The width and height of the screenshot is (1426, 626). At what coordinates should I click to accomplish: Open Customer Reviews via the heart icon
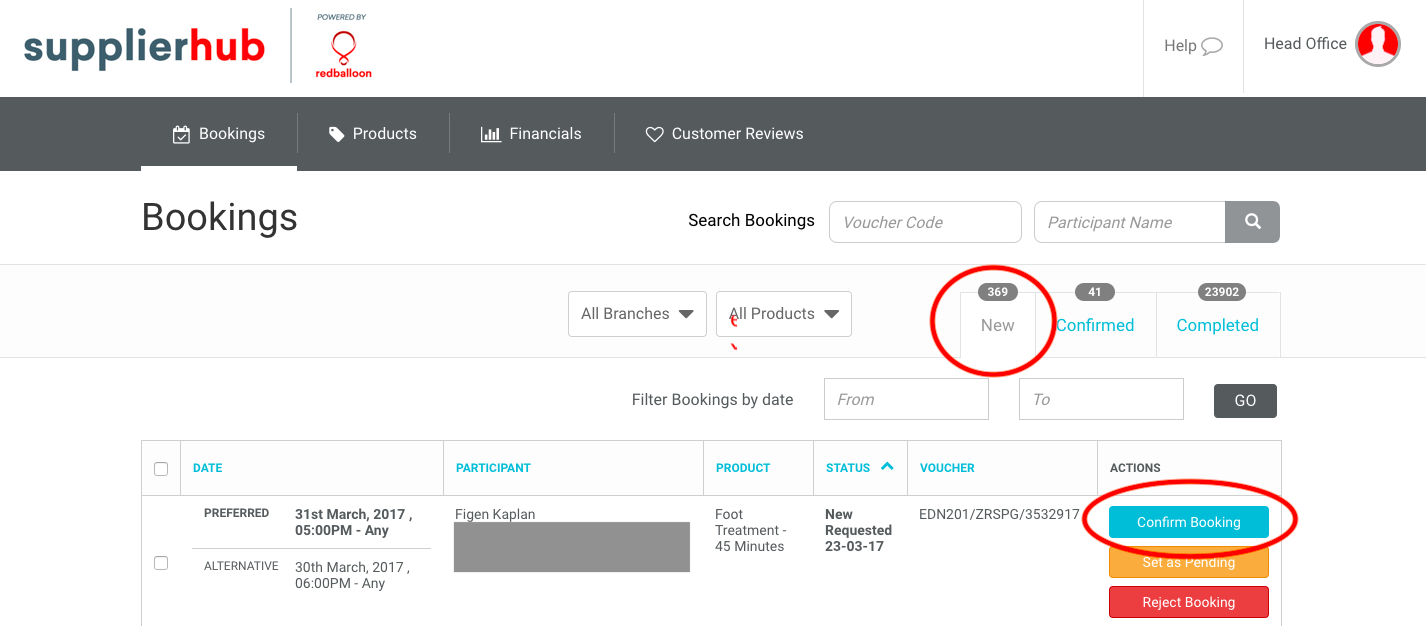pyautogui.click(x=655, y=132)
